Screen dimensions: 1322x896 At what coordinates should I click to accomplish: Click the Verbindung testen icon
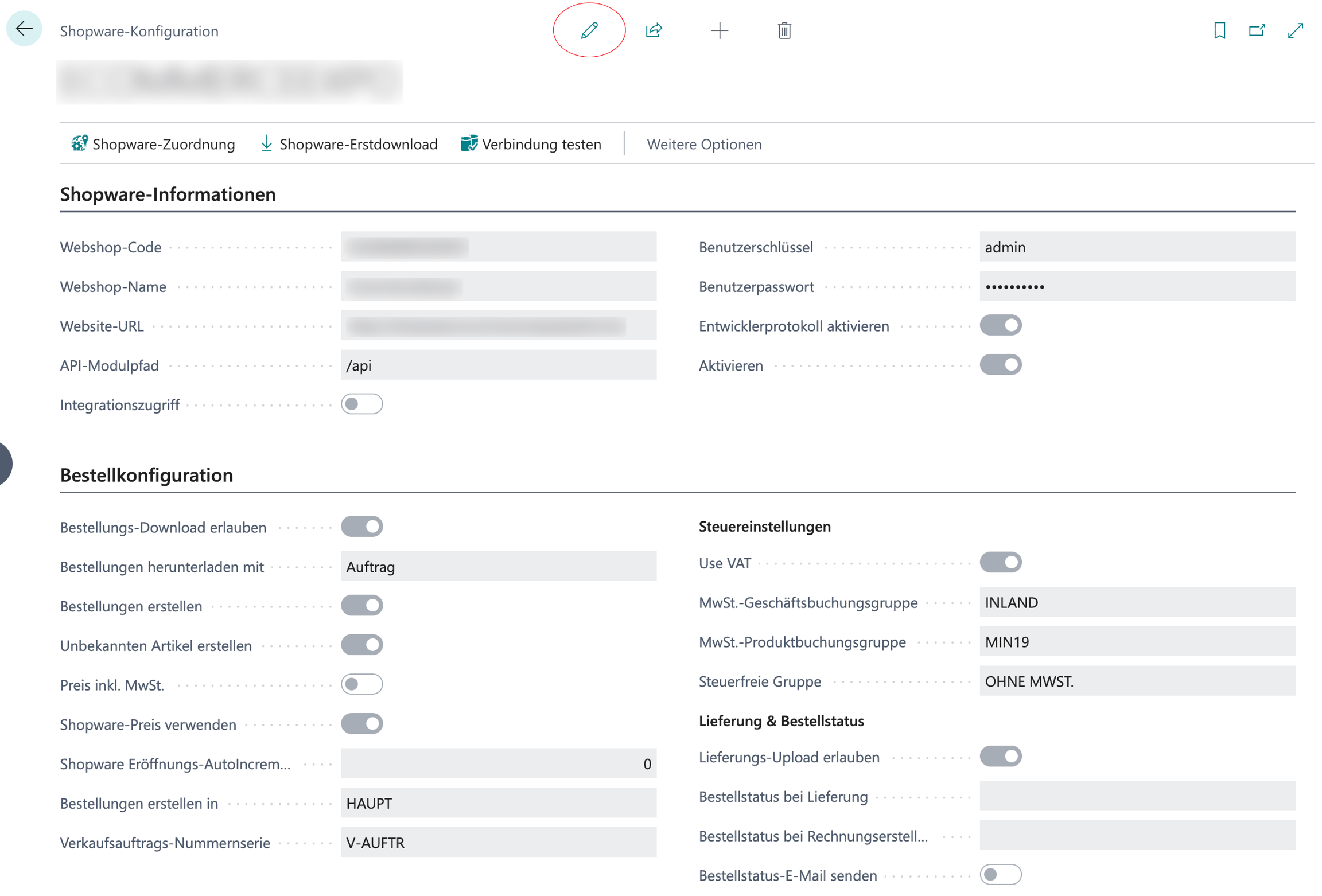(x=468, y=143)
